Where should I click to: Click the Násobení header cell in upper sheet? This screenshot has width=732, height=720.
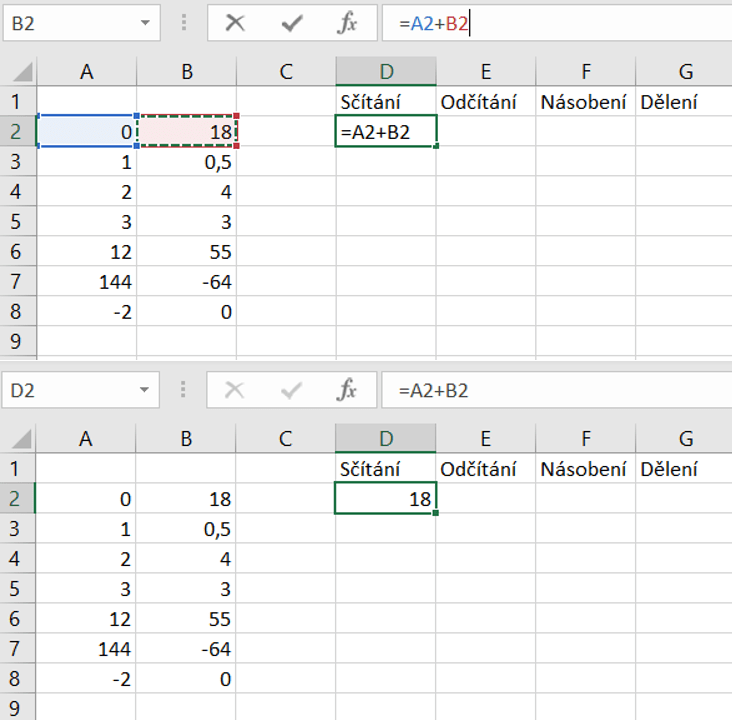(x=585, y=101)
